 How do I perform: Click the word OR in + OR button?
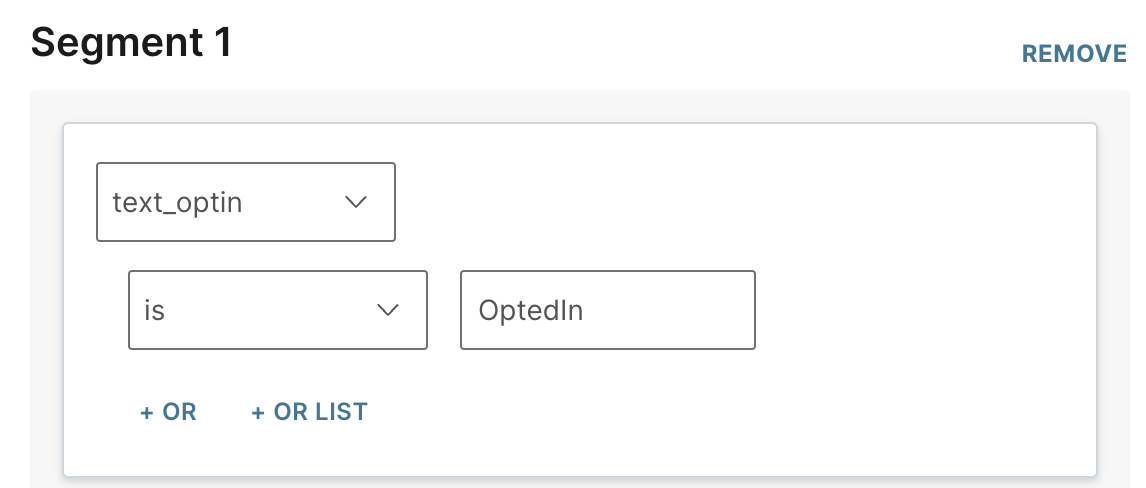(x=179, y=412)
